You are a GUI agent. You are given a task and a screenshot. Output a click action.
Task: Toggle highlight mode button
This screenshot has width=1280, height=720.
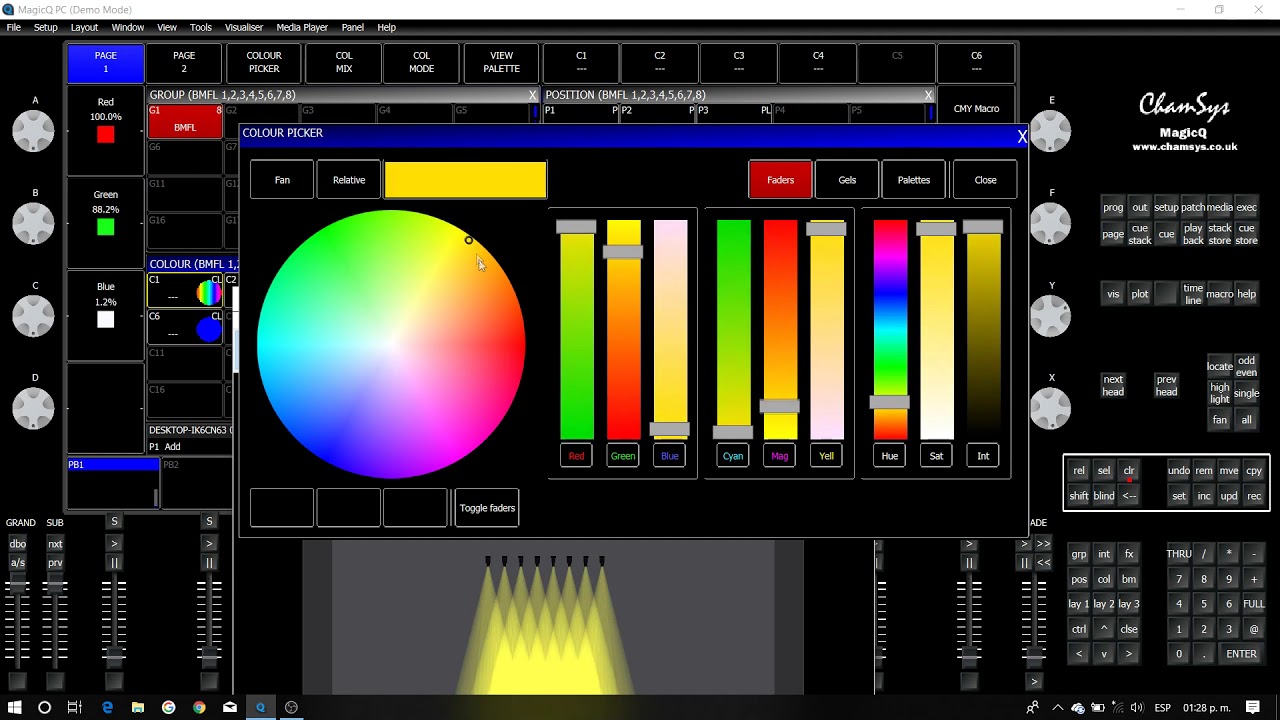coord(1220,393)
